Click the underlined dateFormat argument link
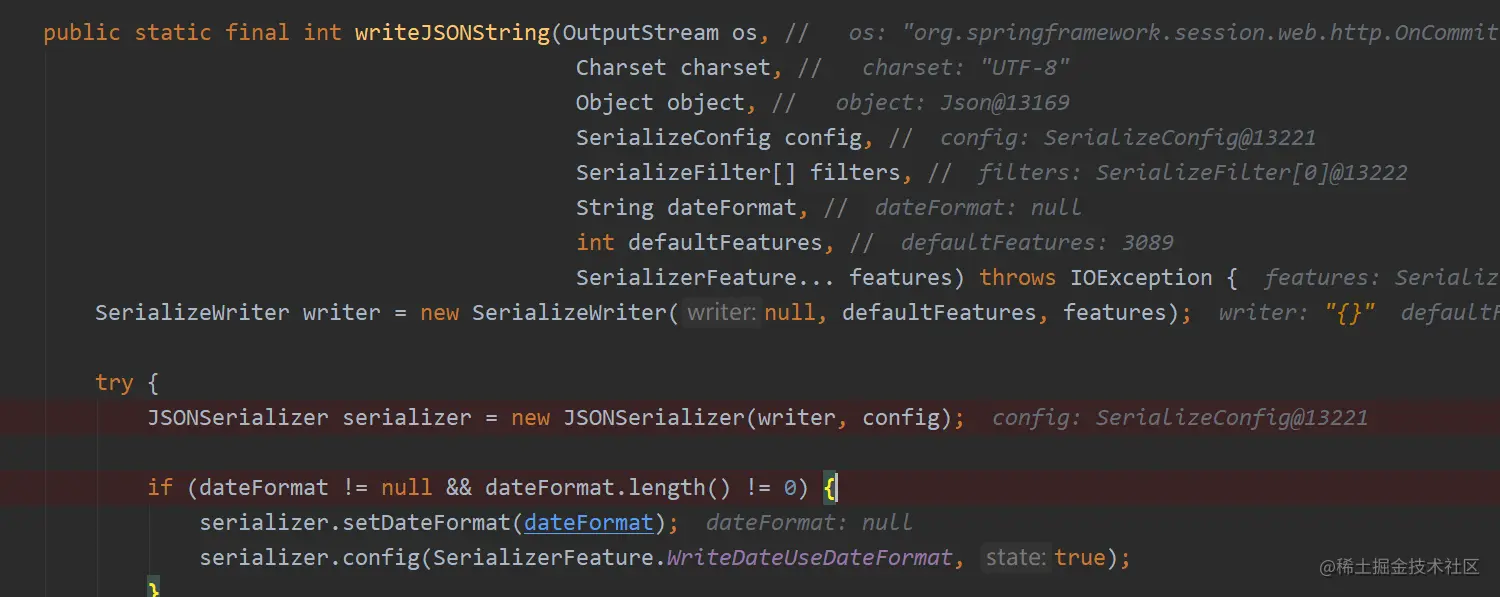The height and width of the screenshot is (597, 1500). tap(589, 523)
